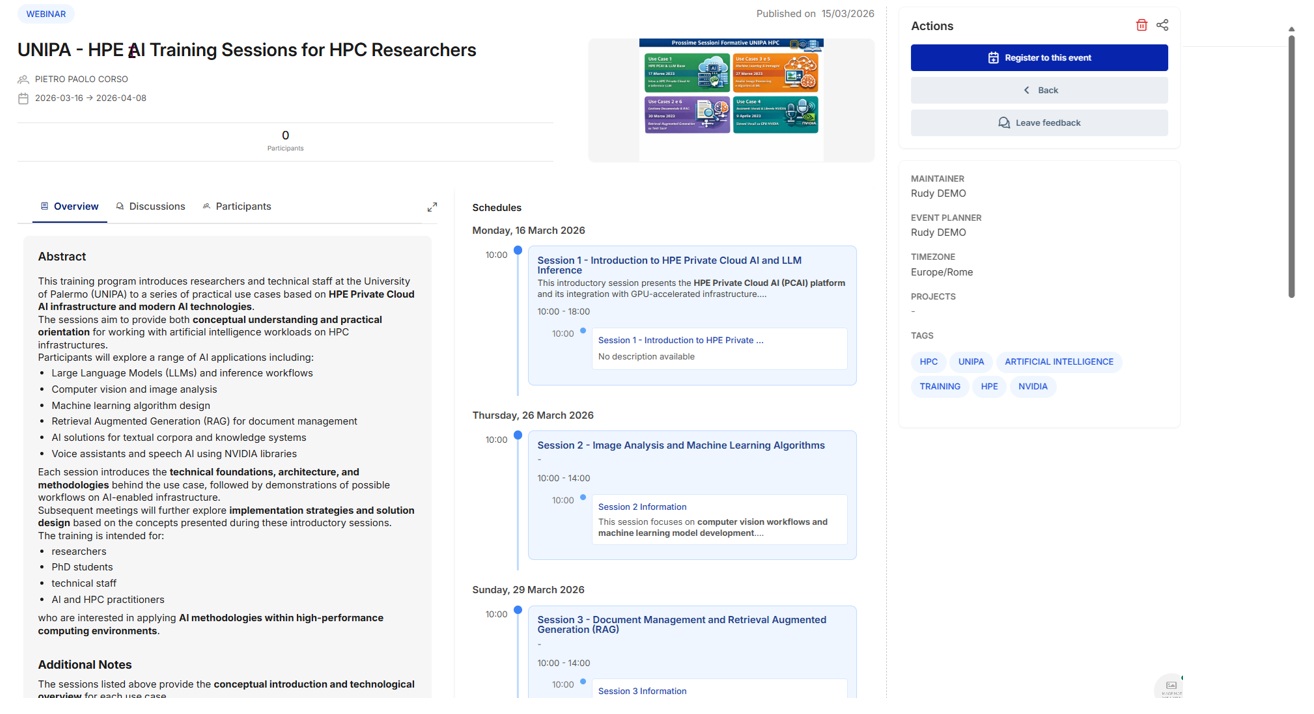Click the page vertical scrollbar
This screenshot has height=714, width=1314.
pyautogui.click(x=1291, y=165)
